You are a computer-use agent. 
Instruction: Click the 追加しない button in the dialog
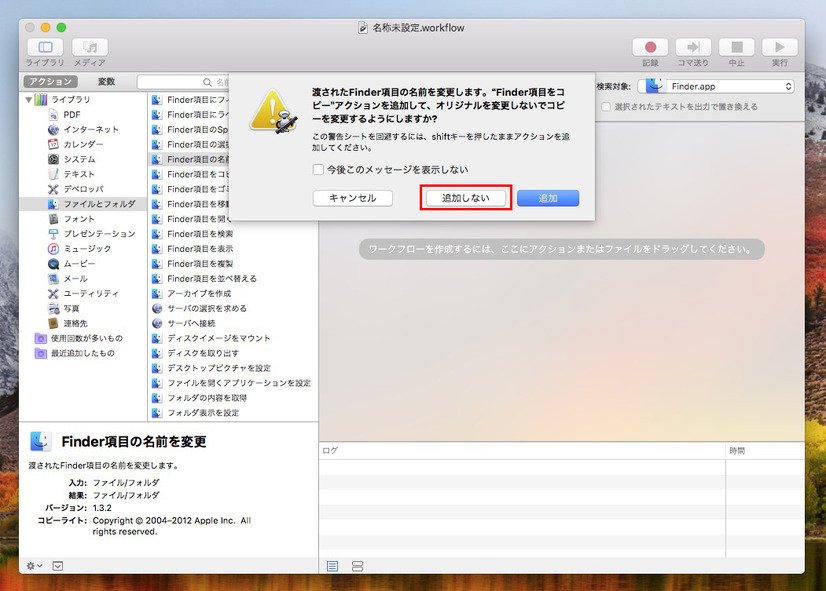click(x=465, y=198)
